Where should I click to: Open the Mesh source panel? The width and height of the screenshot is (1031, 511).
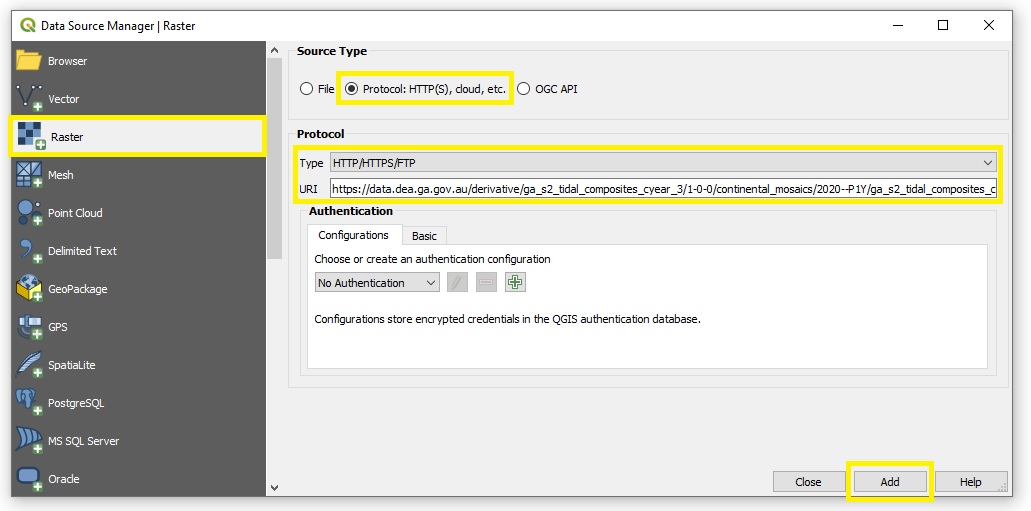[138, 175]
